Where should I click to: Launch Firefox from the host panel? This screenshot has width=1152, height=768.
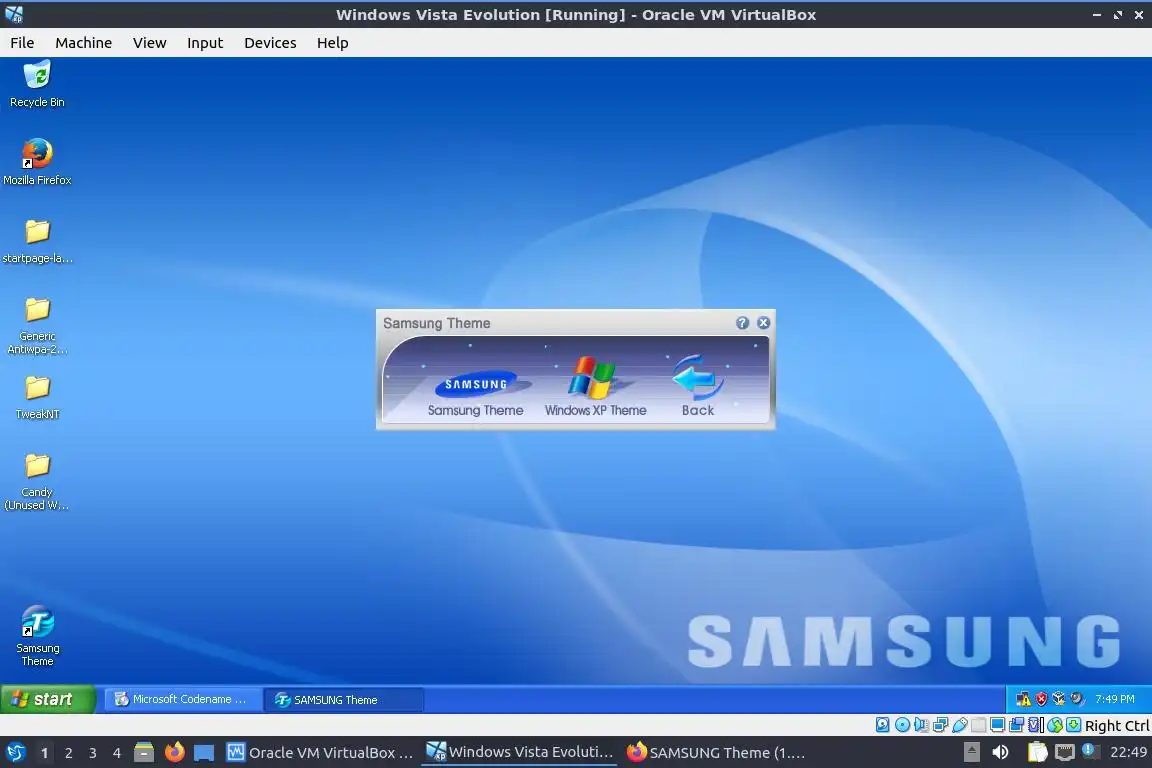174,752
